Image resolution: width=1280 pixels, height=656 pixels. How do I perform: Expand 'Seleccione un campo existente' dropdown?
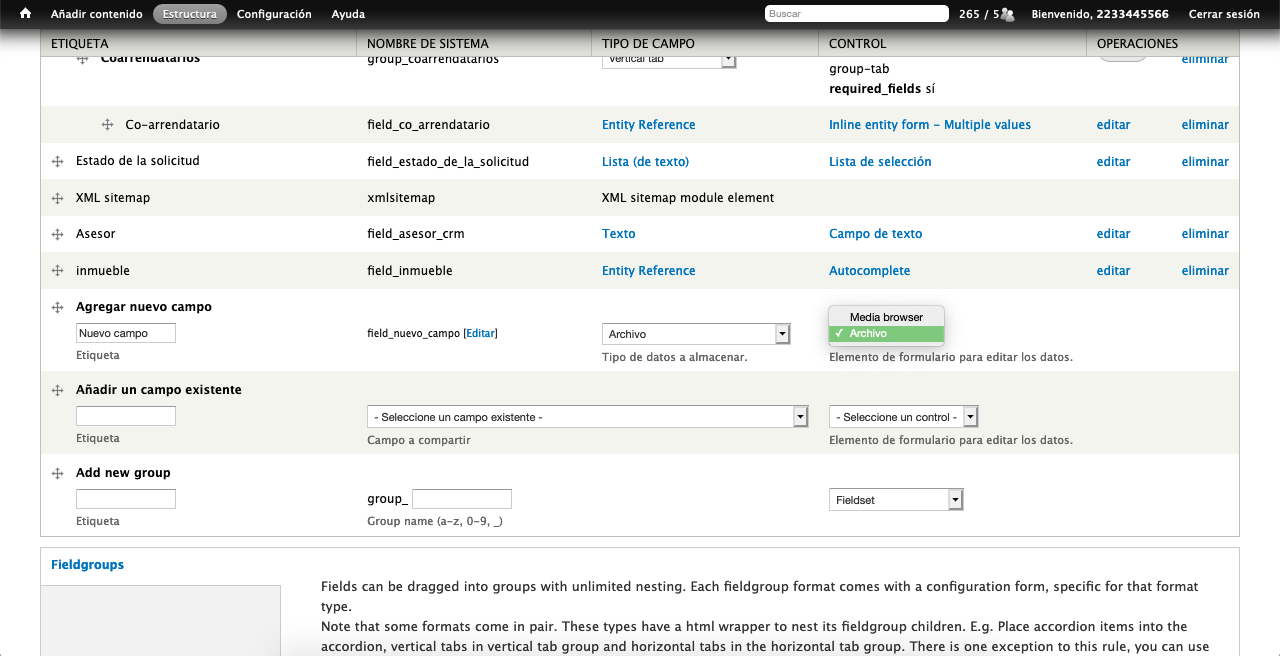pos(587,417)
